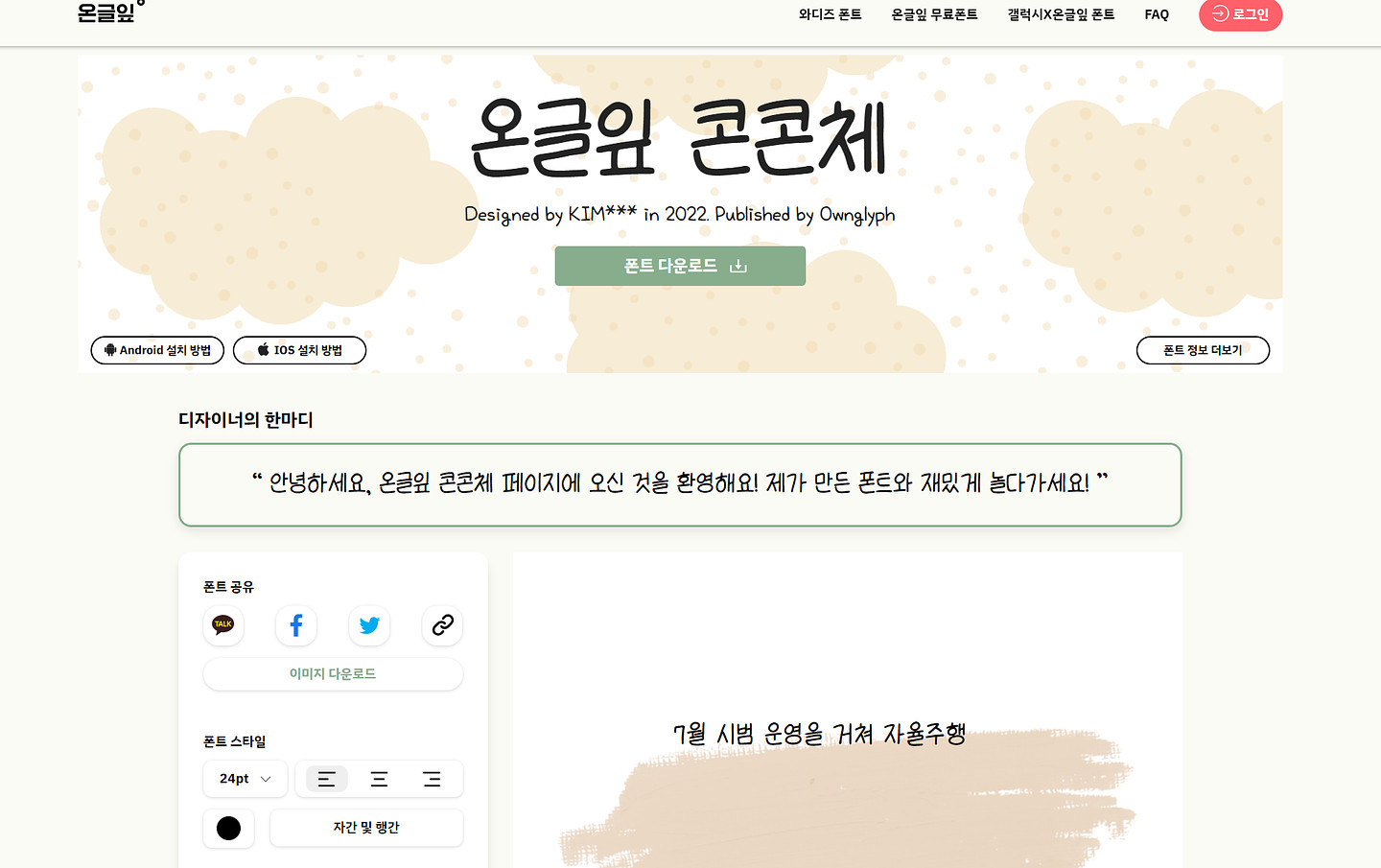1381x868 pixels.
Task: Share font via KakaoTalk icon
Action: click(x=223, y=625)
